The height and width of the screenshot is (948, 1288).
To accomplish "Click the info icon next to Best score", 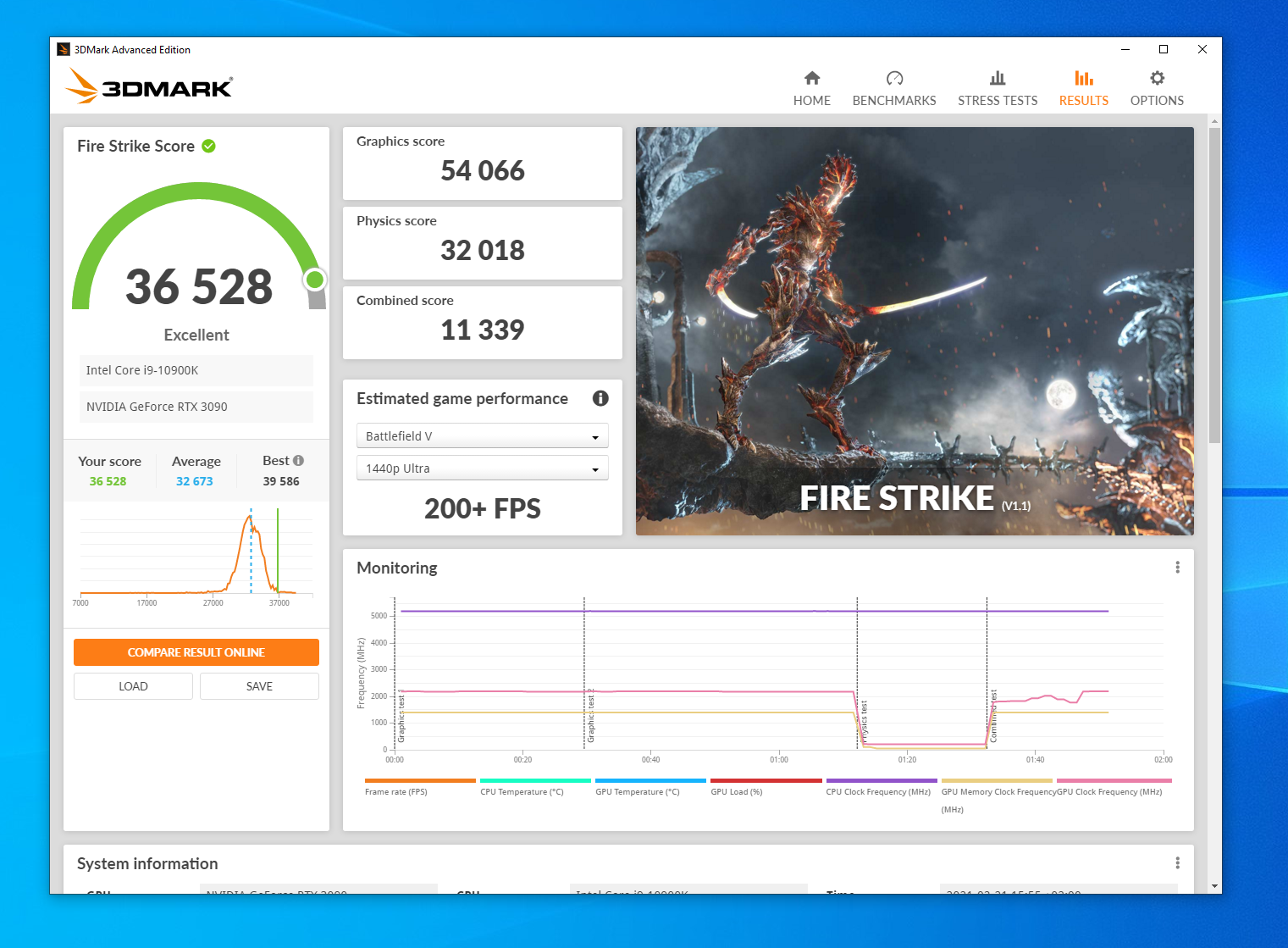I will [298, 460].
